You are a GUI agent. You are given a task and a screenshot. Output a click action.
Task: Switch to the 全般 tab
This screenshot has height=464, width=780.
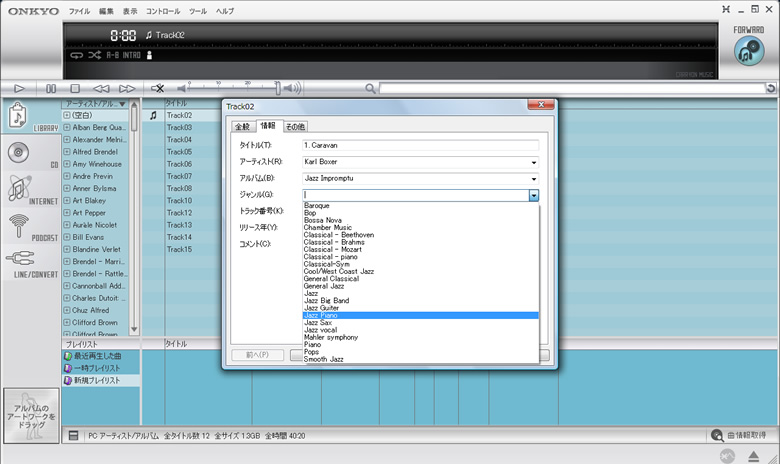(242, 127)
